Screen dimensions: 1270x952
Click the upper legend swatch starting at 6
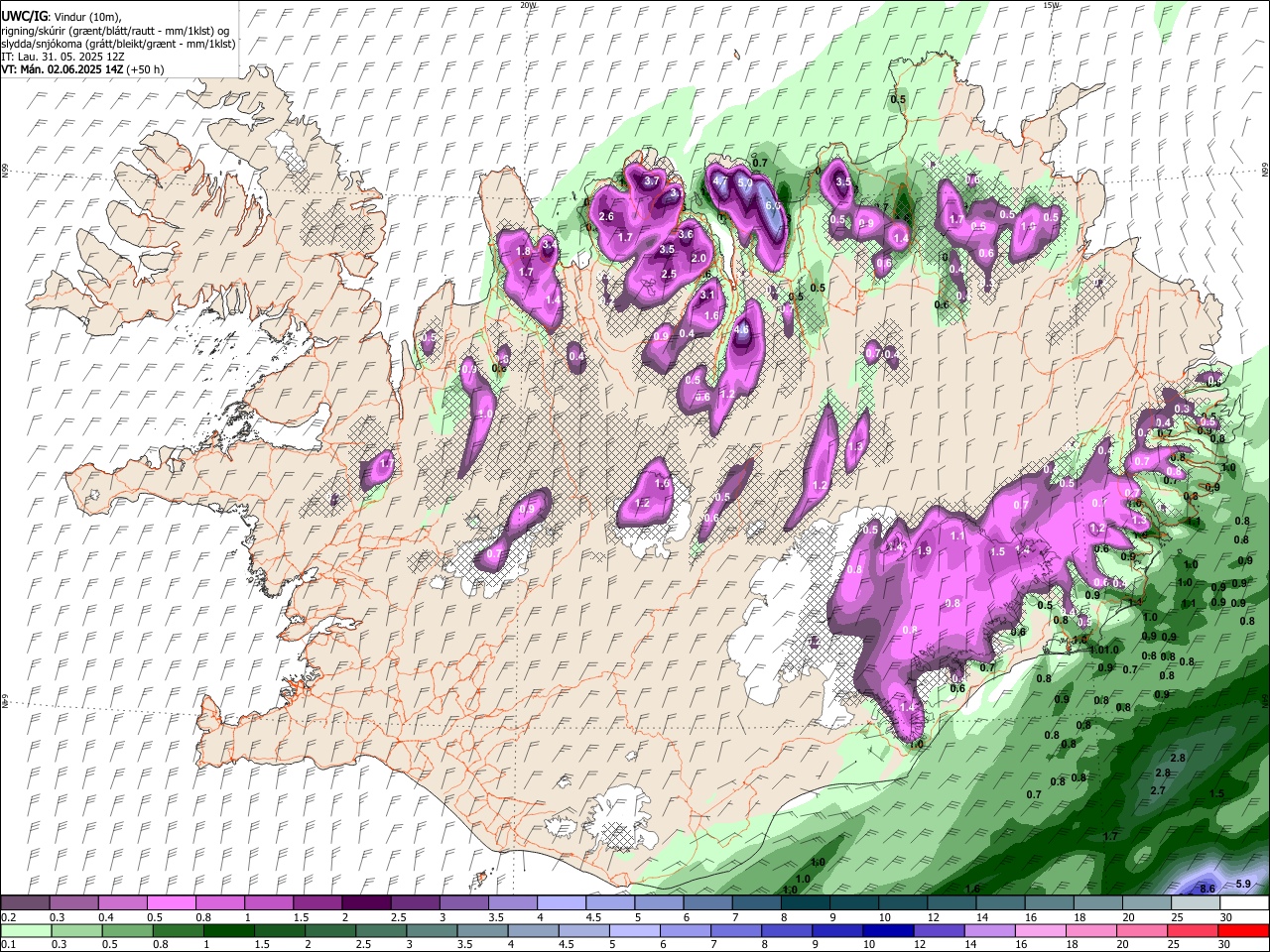(707, 903)
